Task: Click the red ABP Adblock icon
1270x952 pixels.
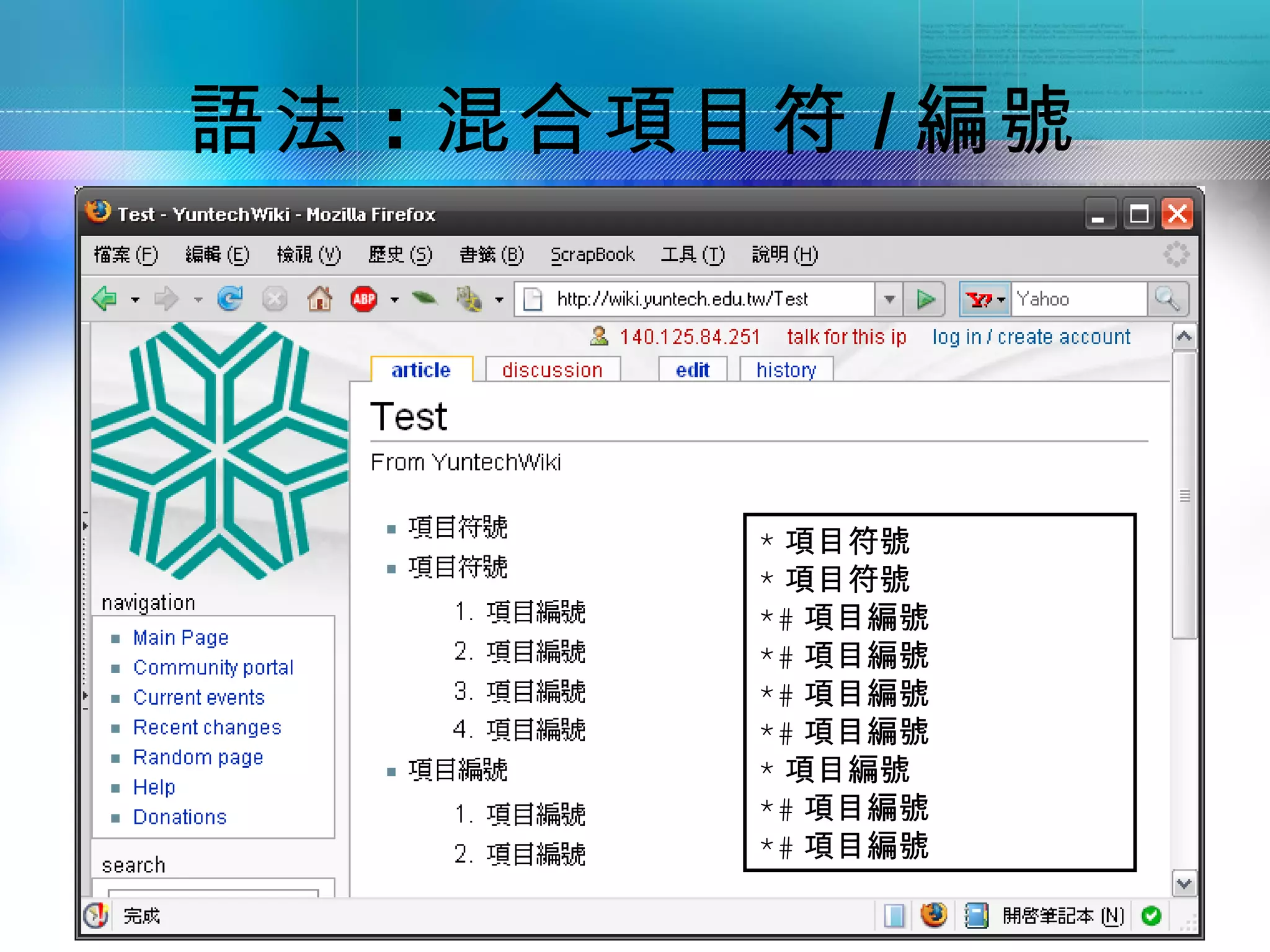Action: tap(364, 299)
